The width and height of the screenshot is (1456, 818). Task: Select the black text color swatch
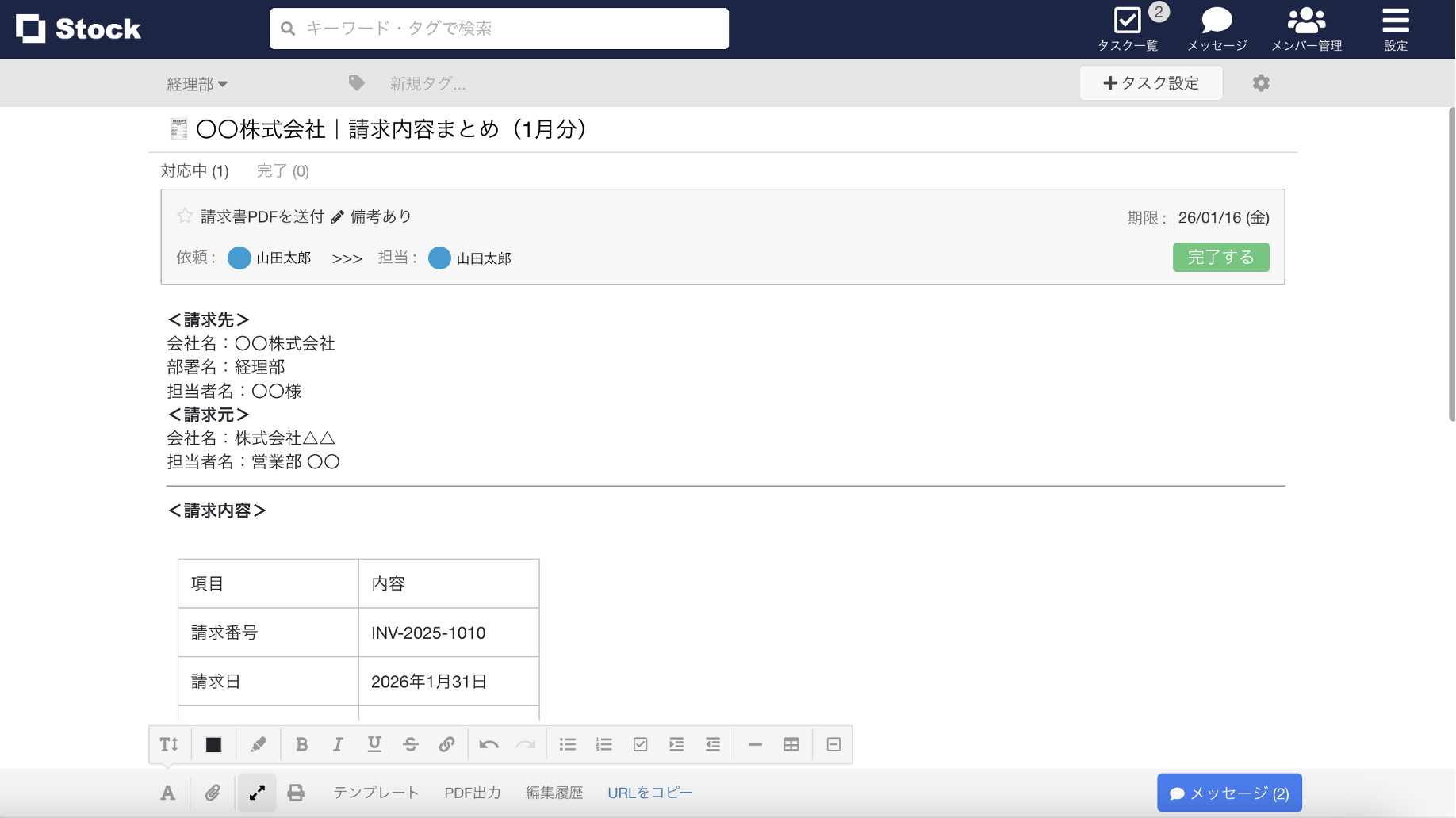[212, 744]
